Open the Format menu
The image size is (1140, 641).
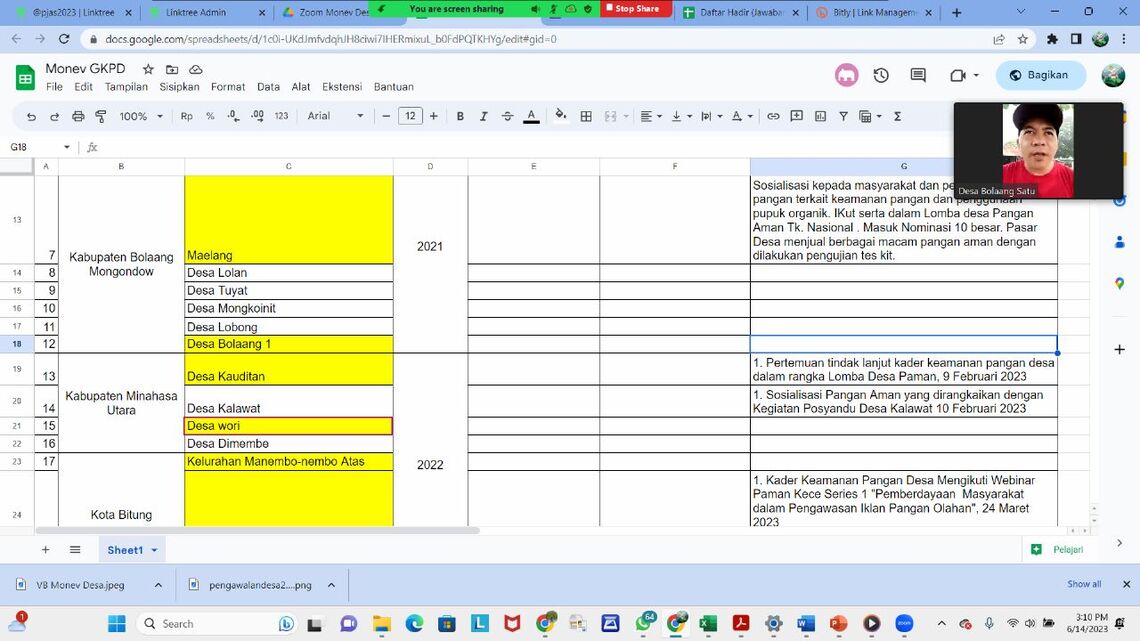coord(228,87)
